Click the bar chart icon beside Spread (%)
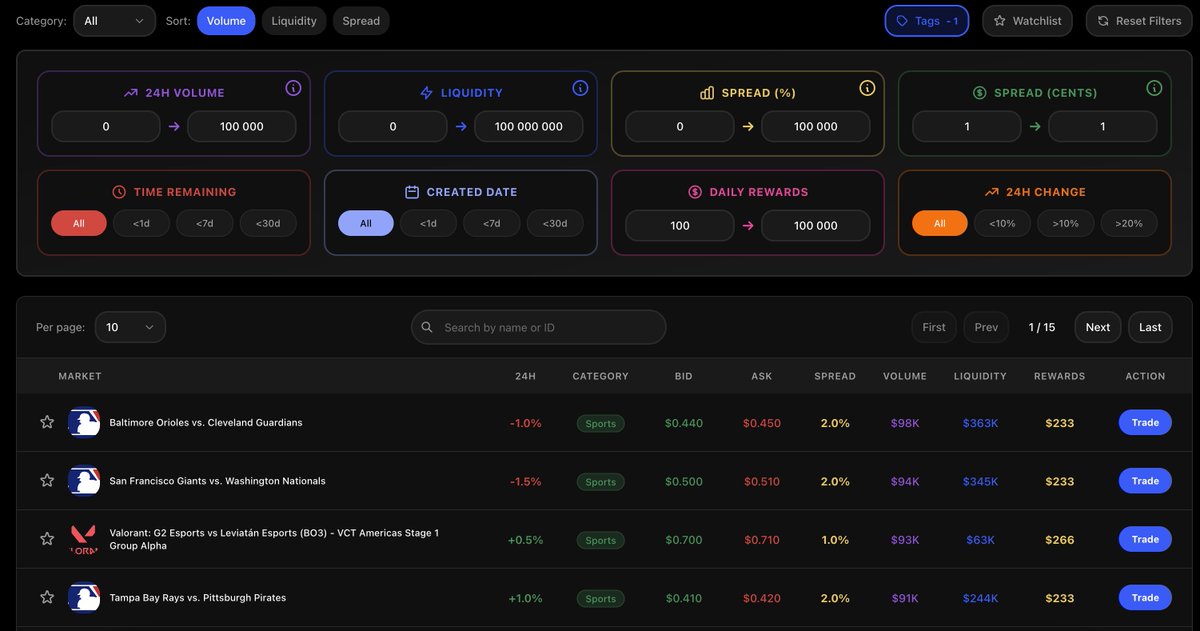Viewport: 1200px width, 631px height. pyautogui.click(x=707, y=93)
